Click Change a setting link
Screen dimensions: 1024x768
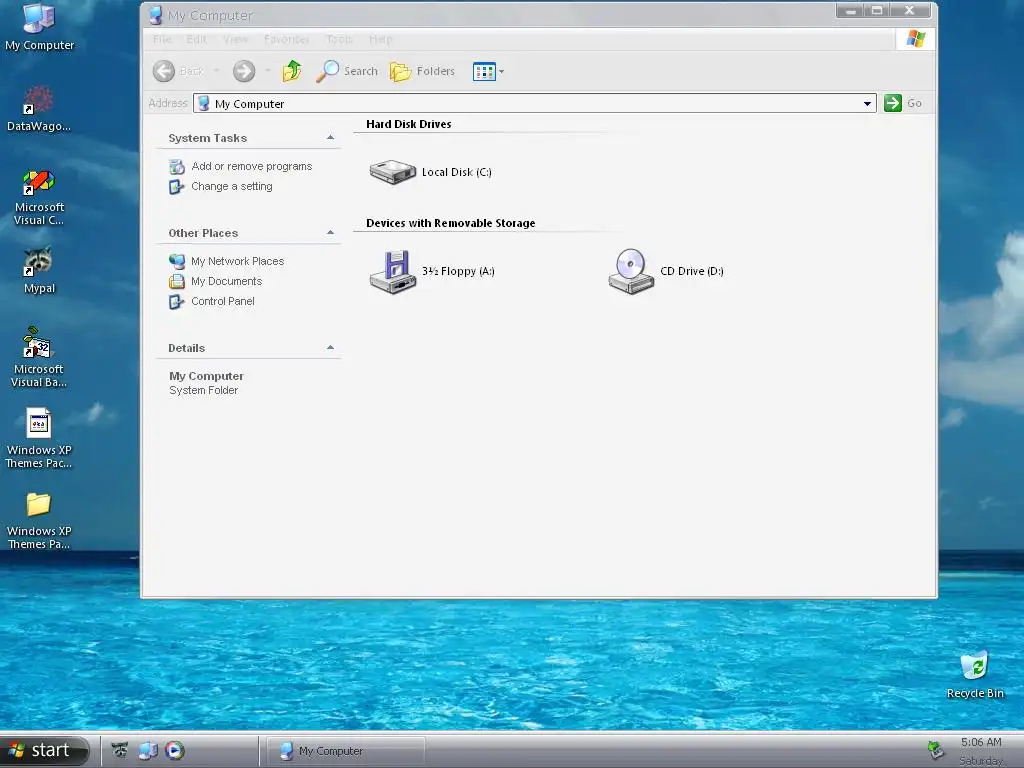coord(232,186)
